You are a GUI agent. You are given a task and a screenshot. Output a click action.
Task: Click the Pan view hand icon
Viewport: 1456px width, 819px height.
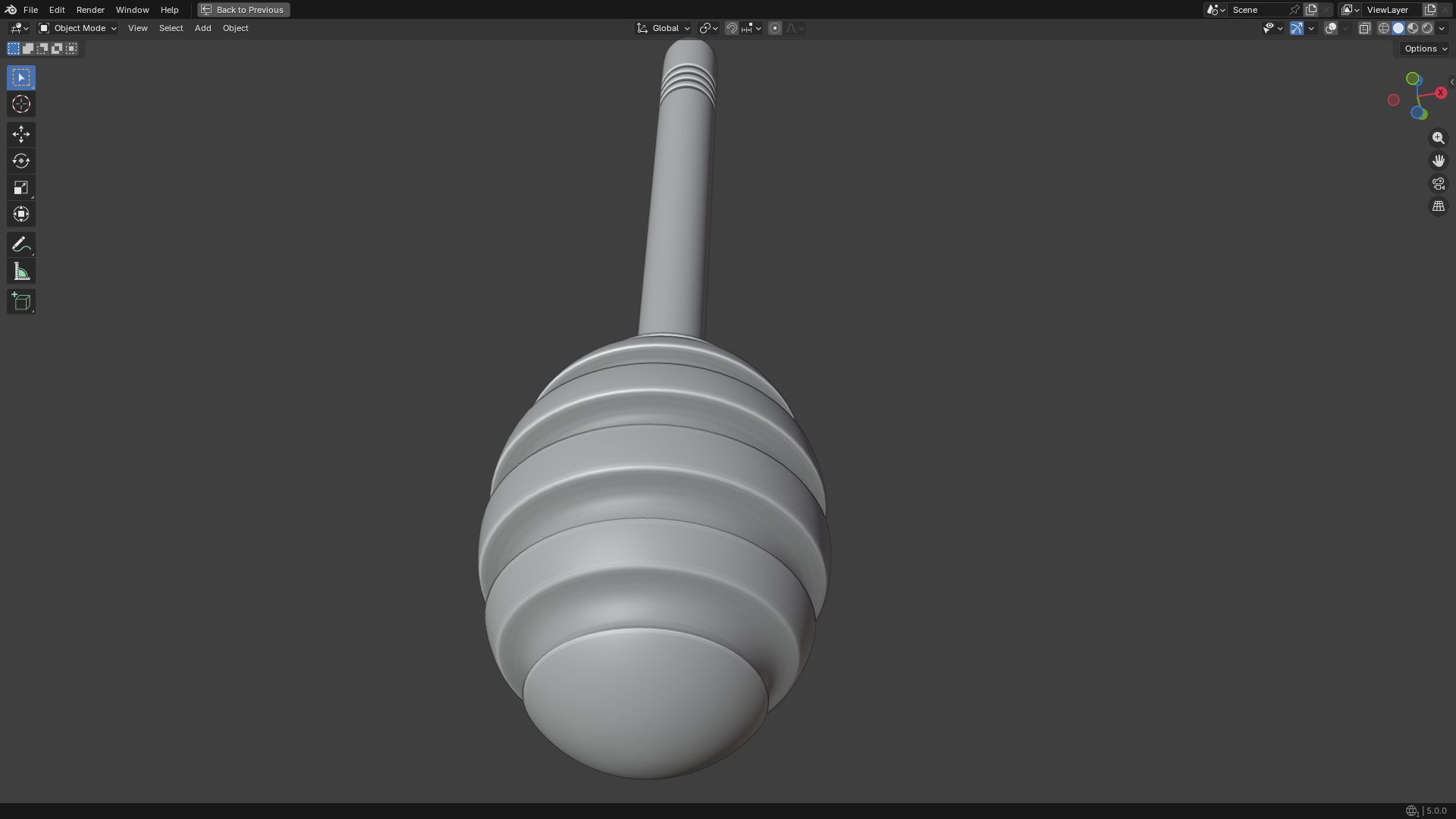tap(1438, 161)
